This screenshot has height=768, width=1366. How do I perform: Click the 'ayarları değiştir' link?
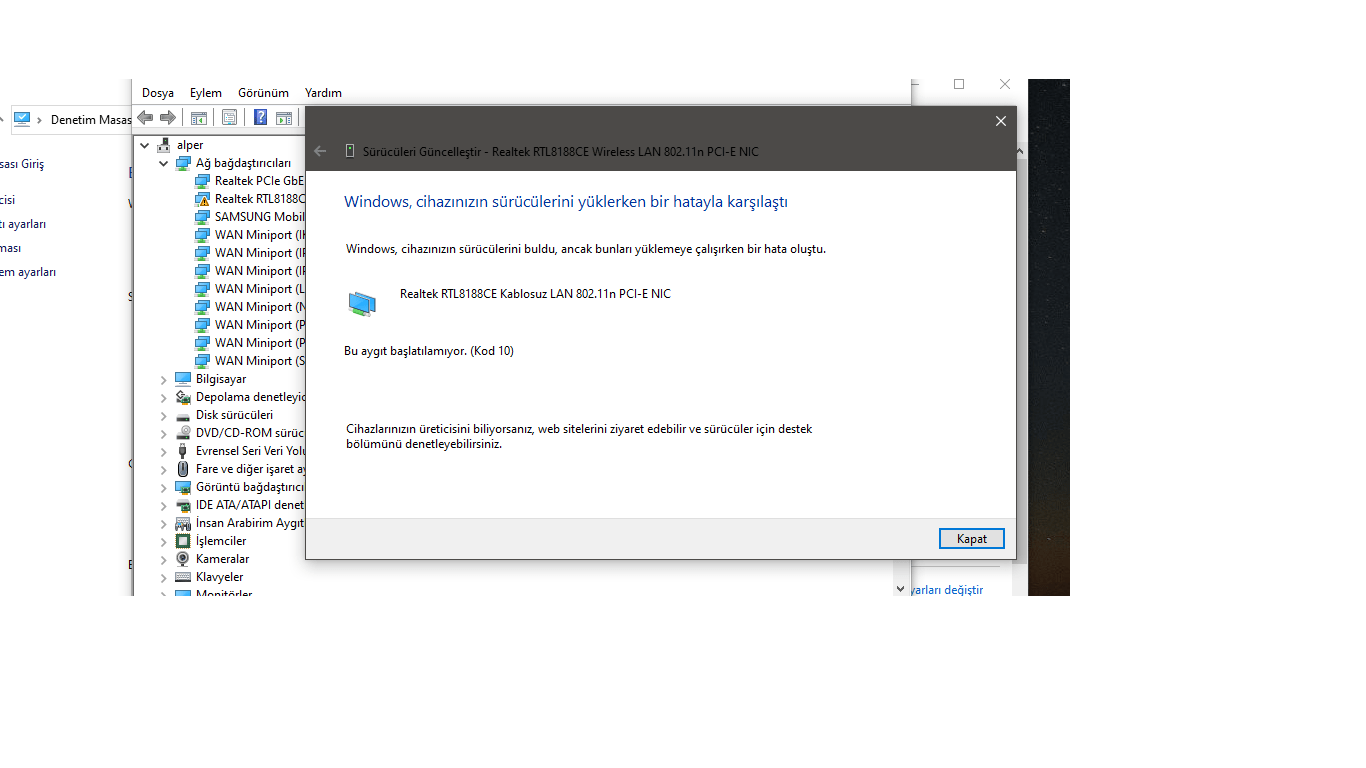coord(946,590)
